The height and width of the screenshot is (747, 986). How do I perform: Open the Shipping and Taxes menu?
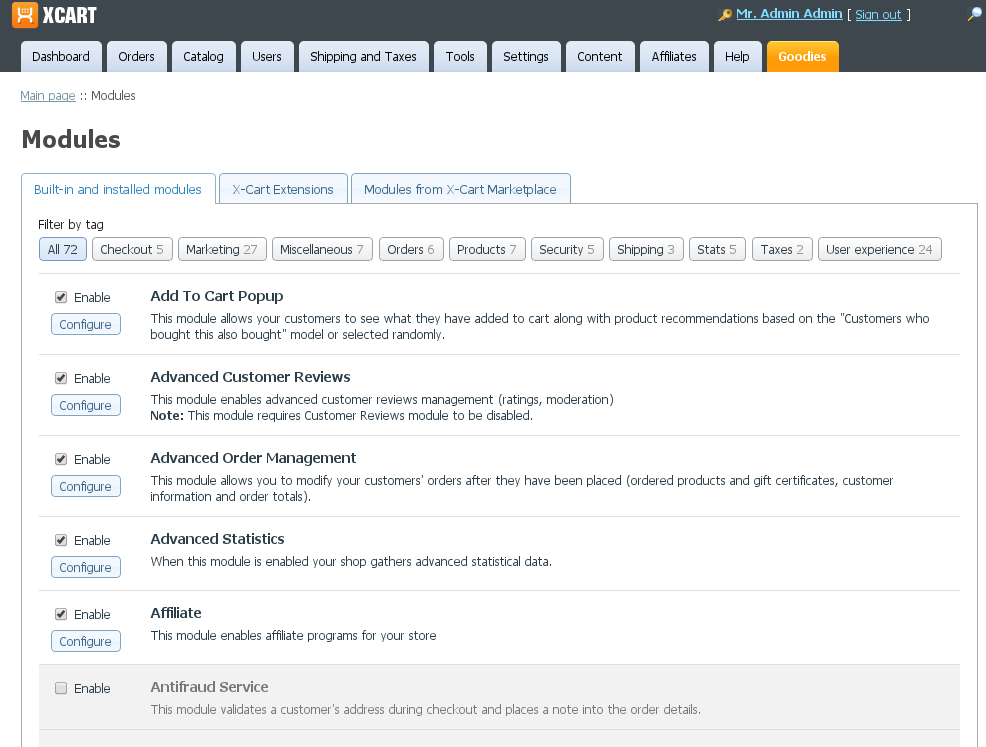pyautogui.click(x=363, y=57)
